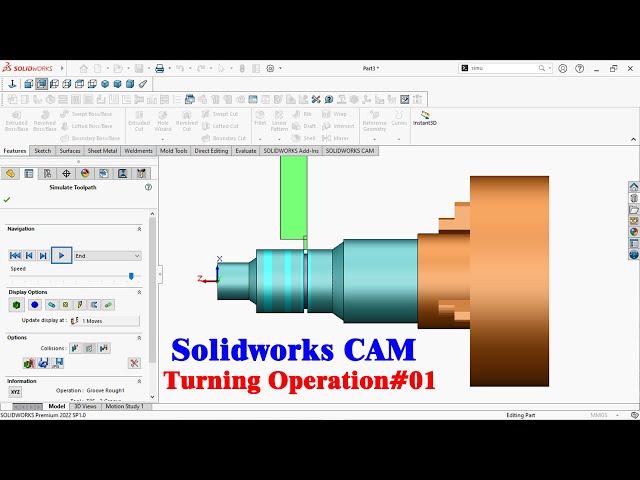640x480 pixels.
Task: Collapse the Options section
Action: 139,338
